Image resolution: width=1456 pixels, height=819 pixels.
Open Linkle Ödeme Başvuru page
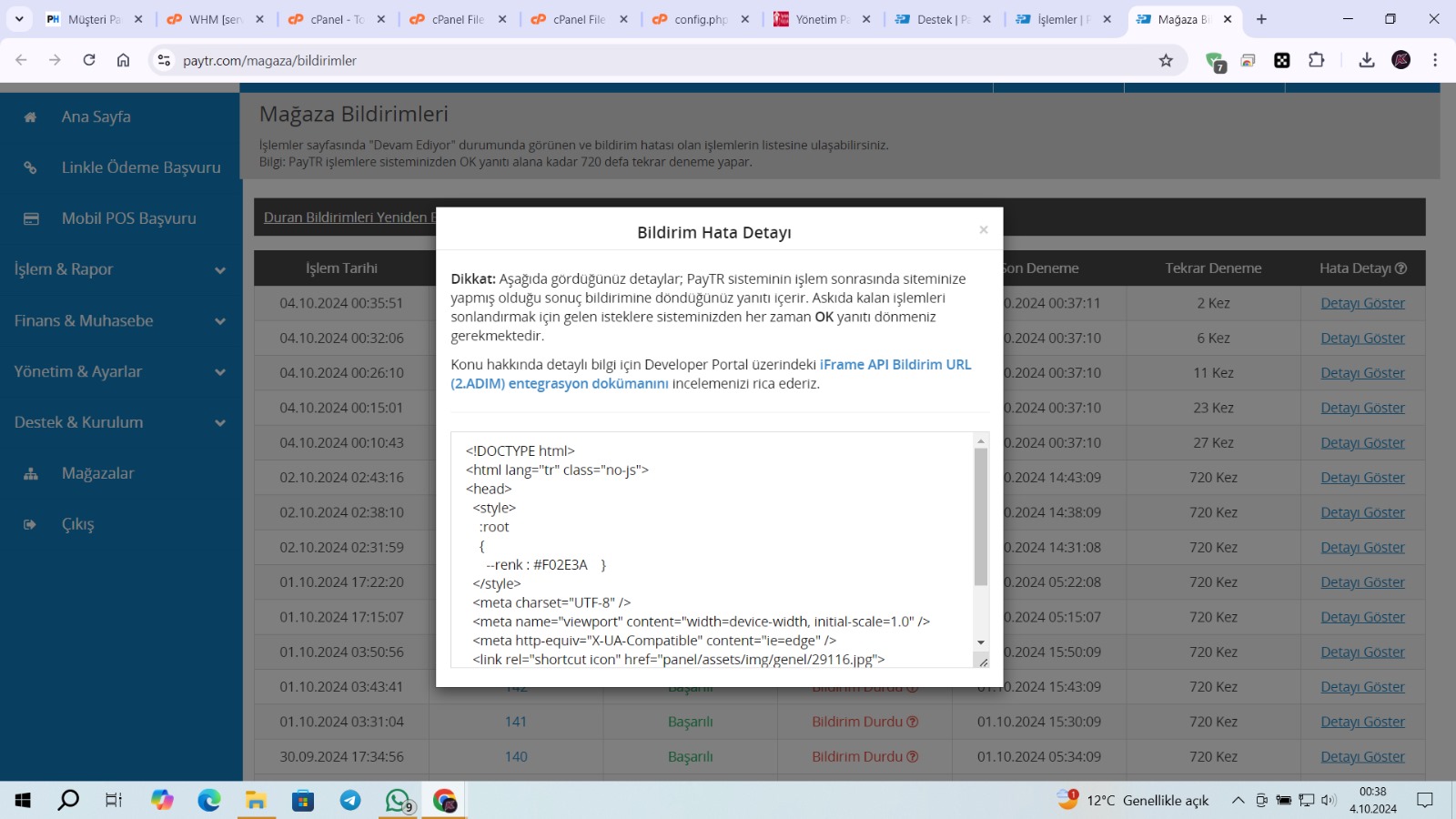click(x=141, y=167)
